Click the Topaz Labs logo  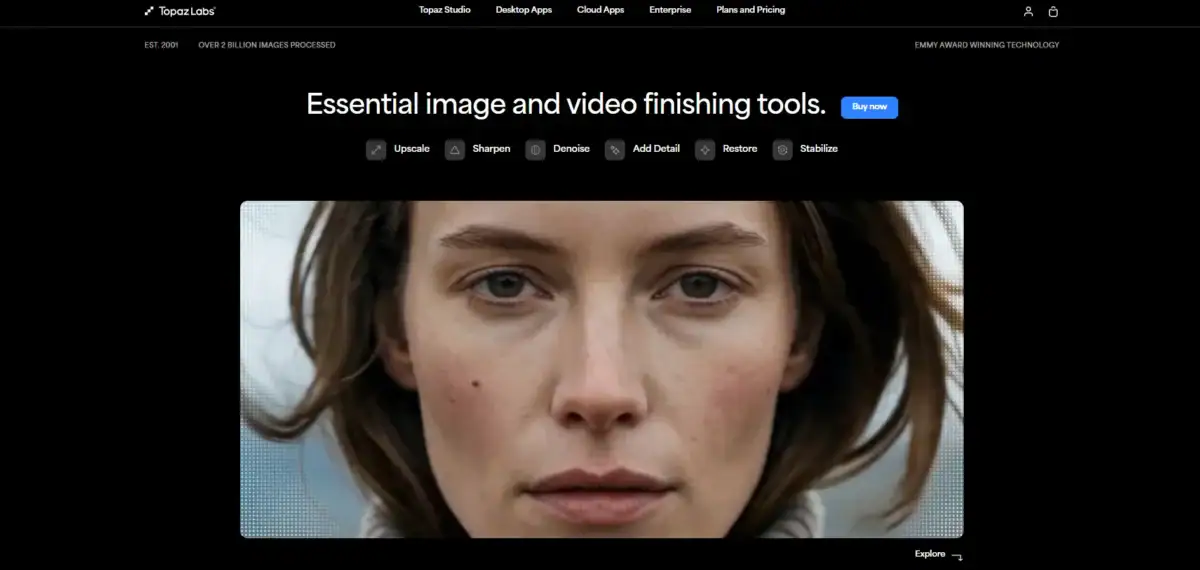180,11
